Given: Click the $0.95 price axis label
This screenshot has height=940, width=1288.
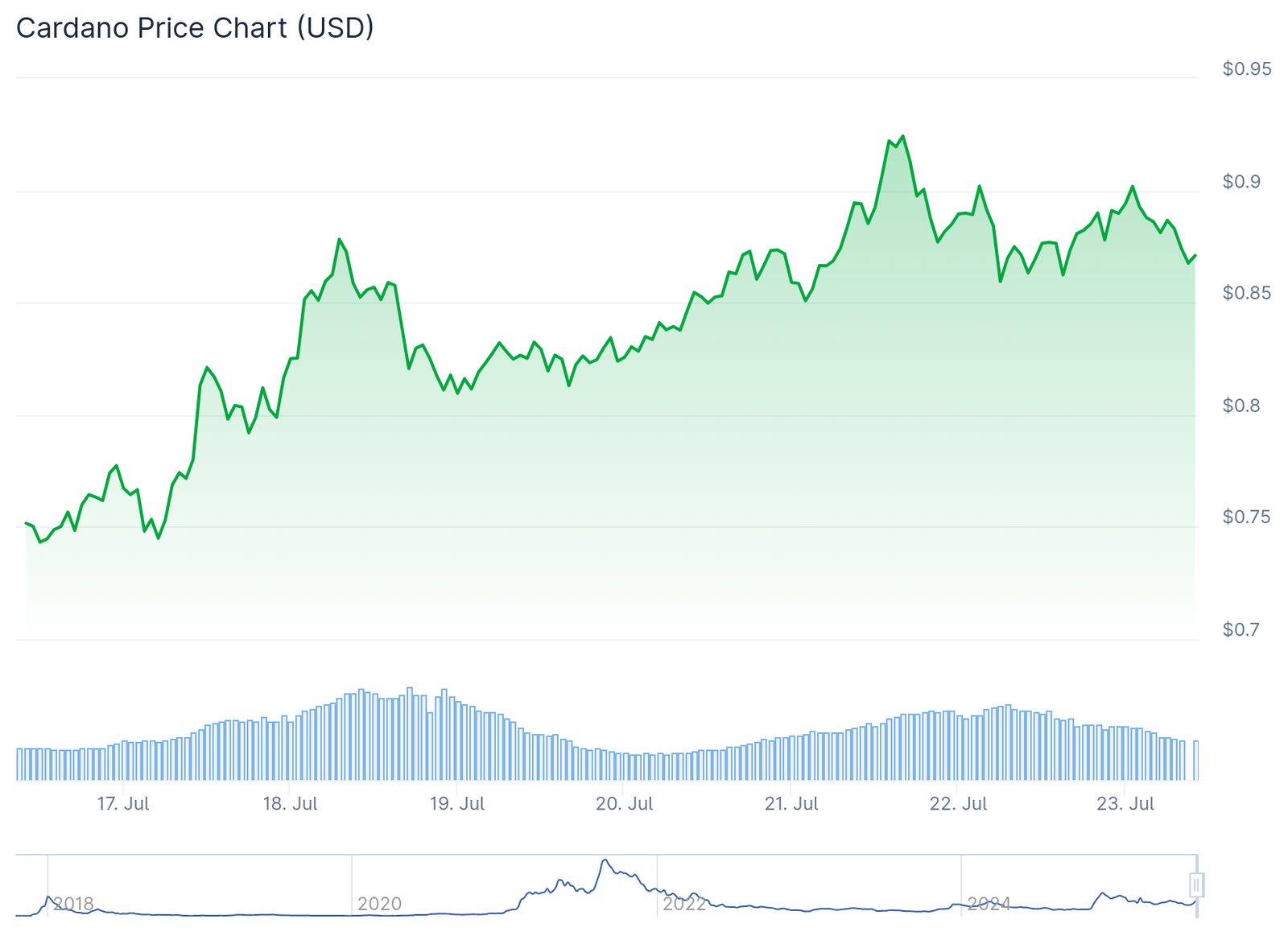Looking at the screenshot, I should point(1246,69).
